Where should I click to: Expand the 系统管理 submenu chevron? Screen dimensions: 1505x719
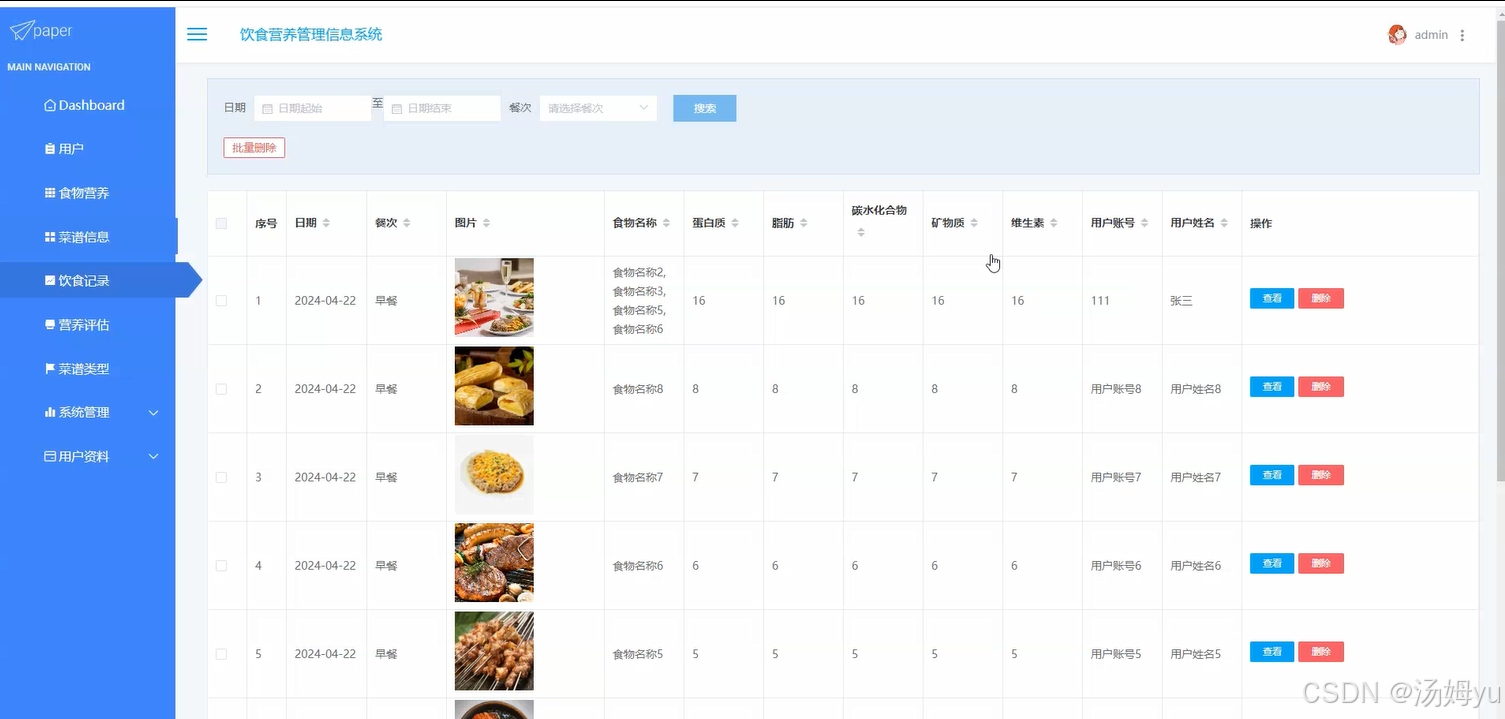coord(154,412)
